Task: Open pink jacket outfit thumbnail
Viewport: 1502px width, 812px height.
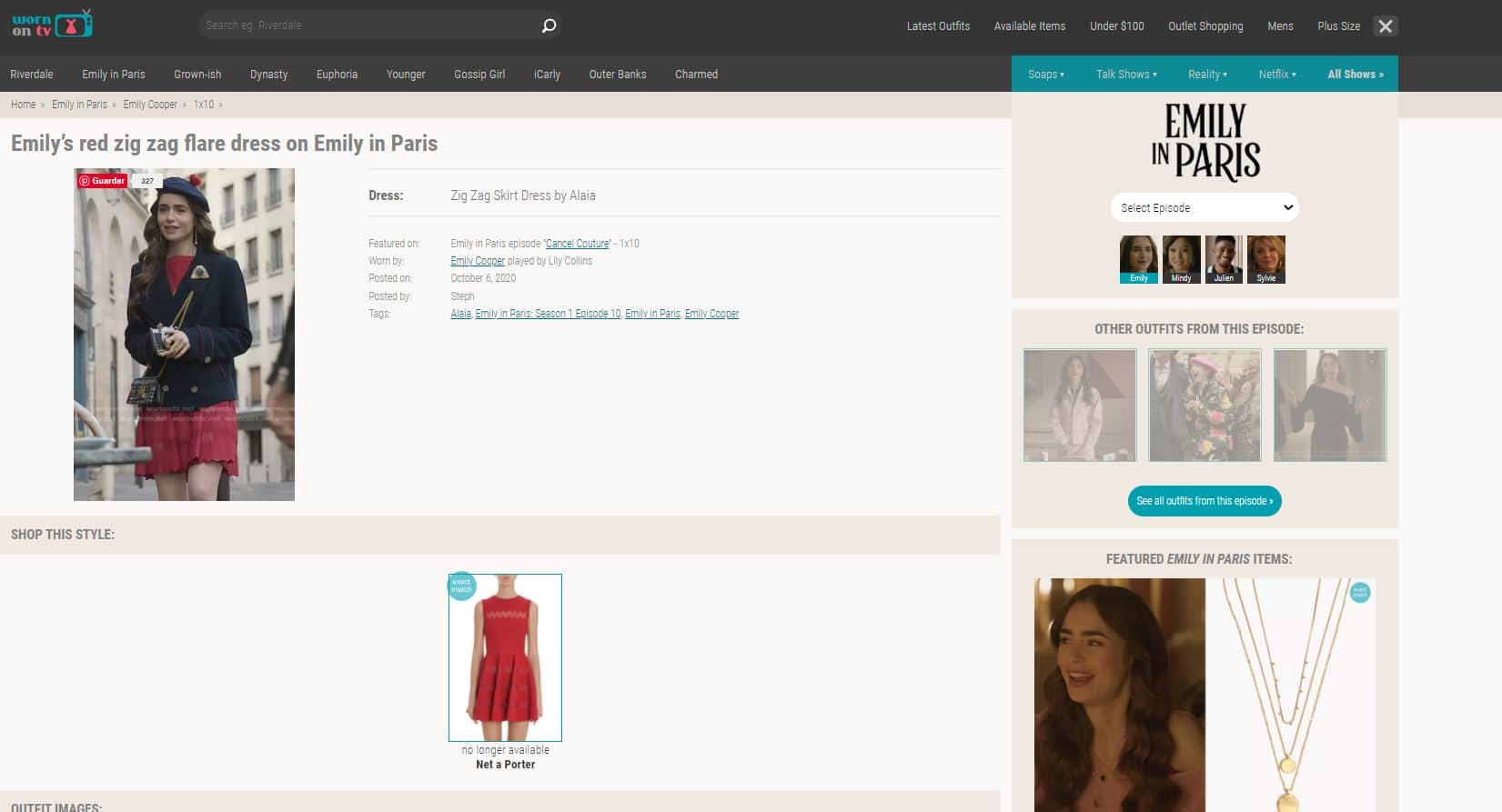Action: click(1080, 405)
